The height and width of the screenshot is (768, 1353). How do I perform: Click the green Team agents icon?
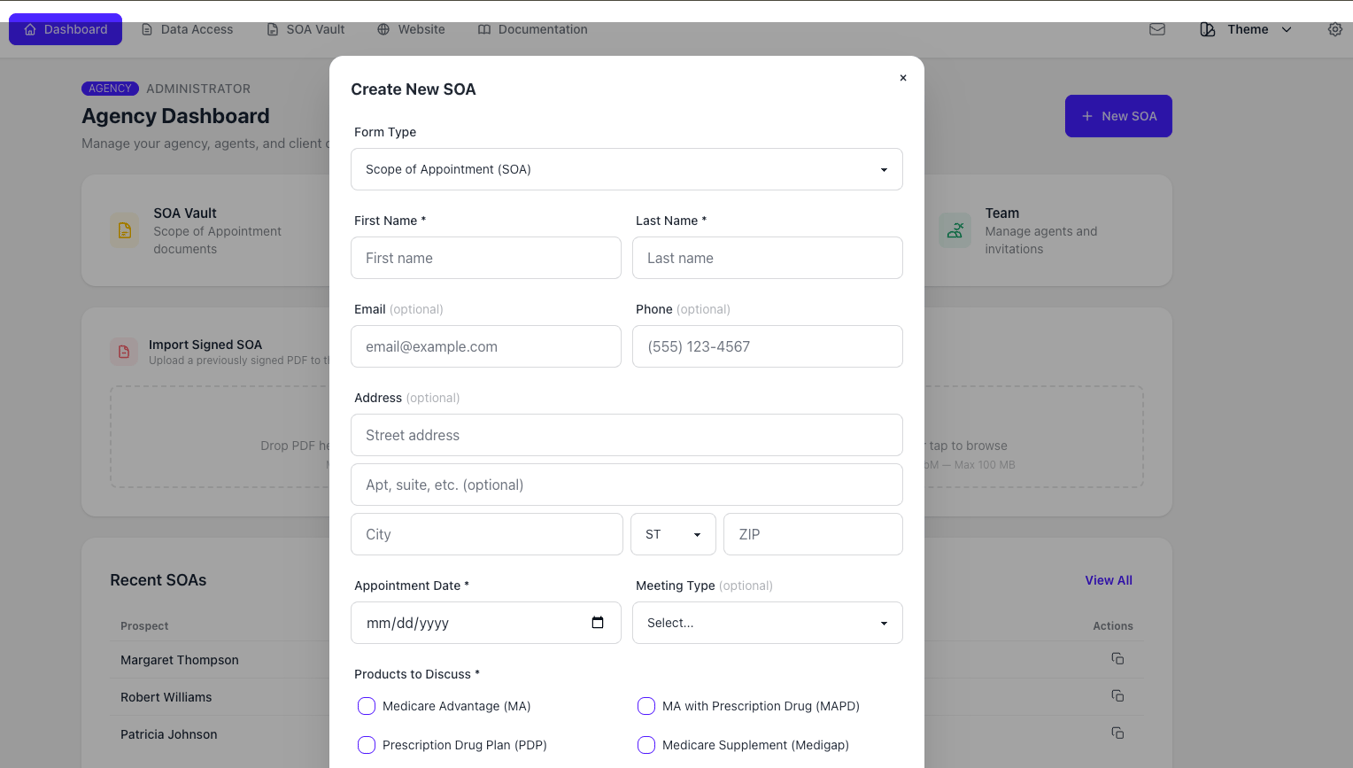(x=955, y=230)
